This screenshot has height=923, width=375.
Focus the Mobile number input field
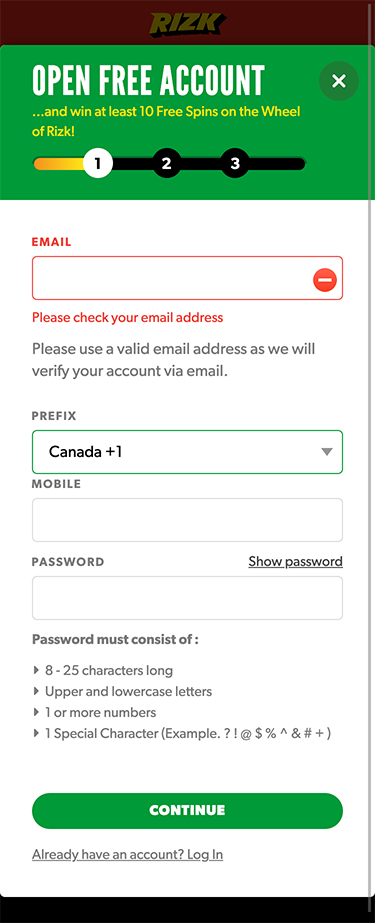(187, 520)
